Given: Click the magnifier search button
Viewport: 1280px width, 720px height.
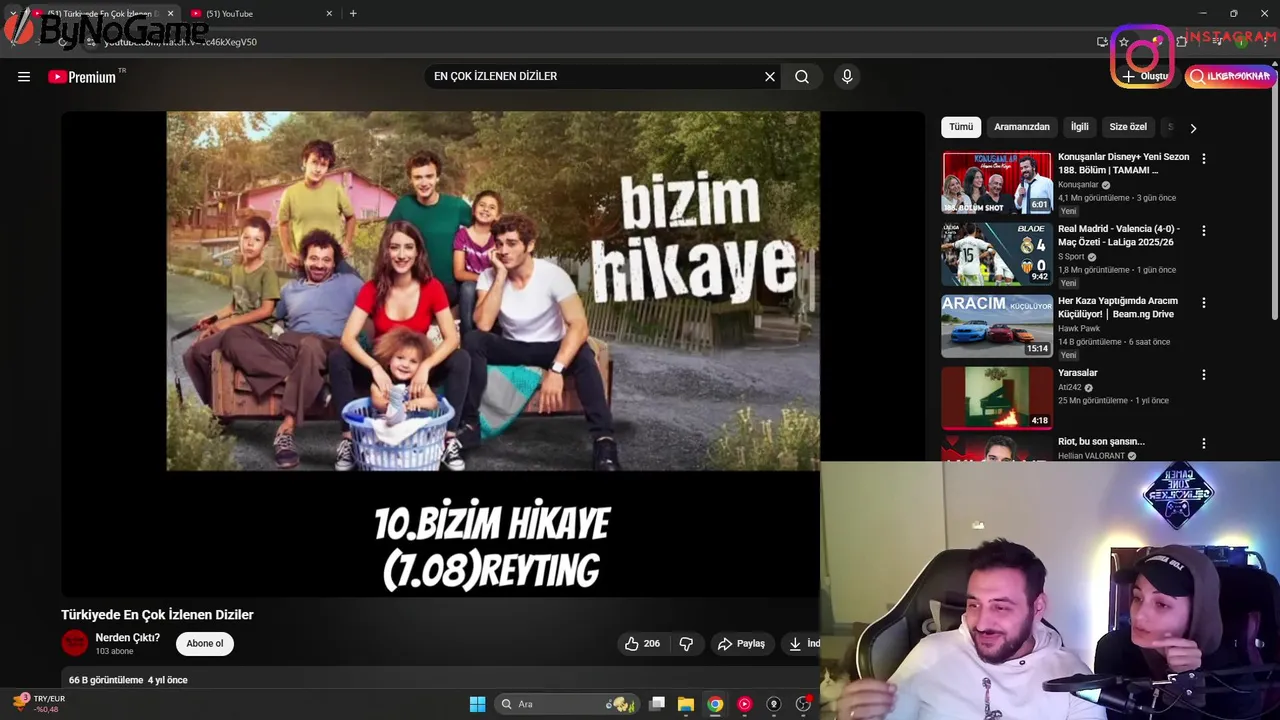Looking at the screenshot, I should [802, 77].
